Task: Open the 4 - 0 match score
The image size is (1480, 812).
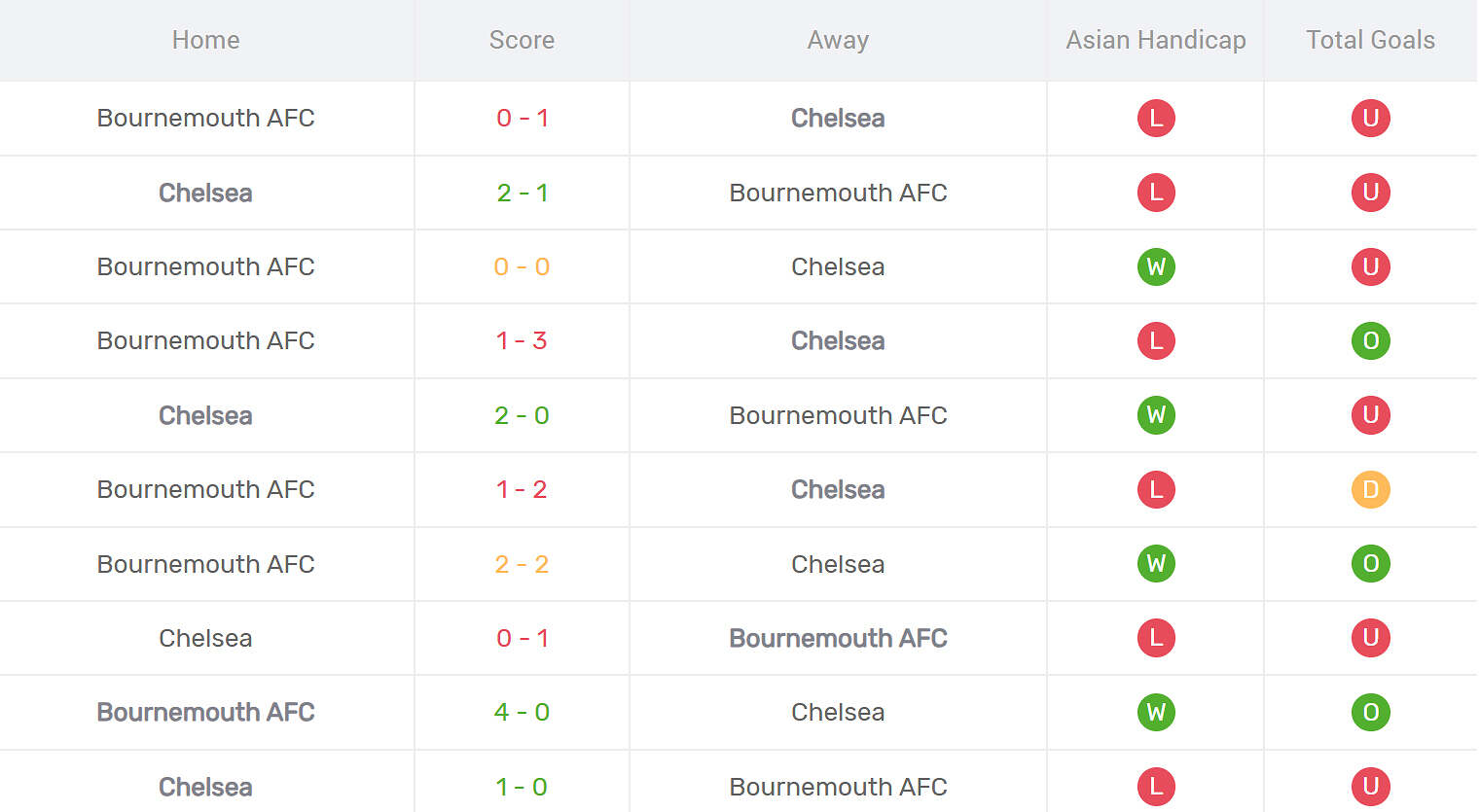Action: coord(522,712)
